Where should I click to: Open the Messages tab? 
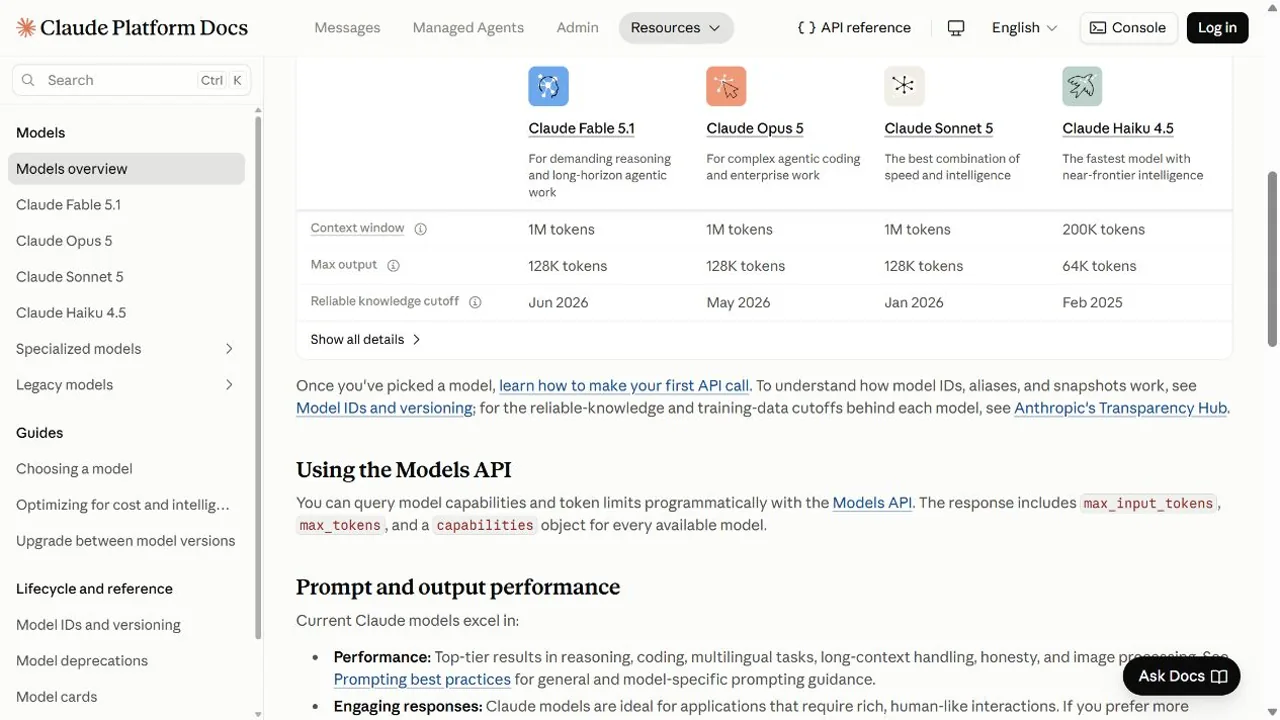coord(347,28)
